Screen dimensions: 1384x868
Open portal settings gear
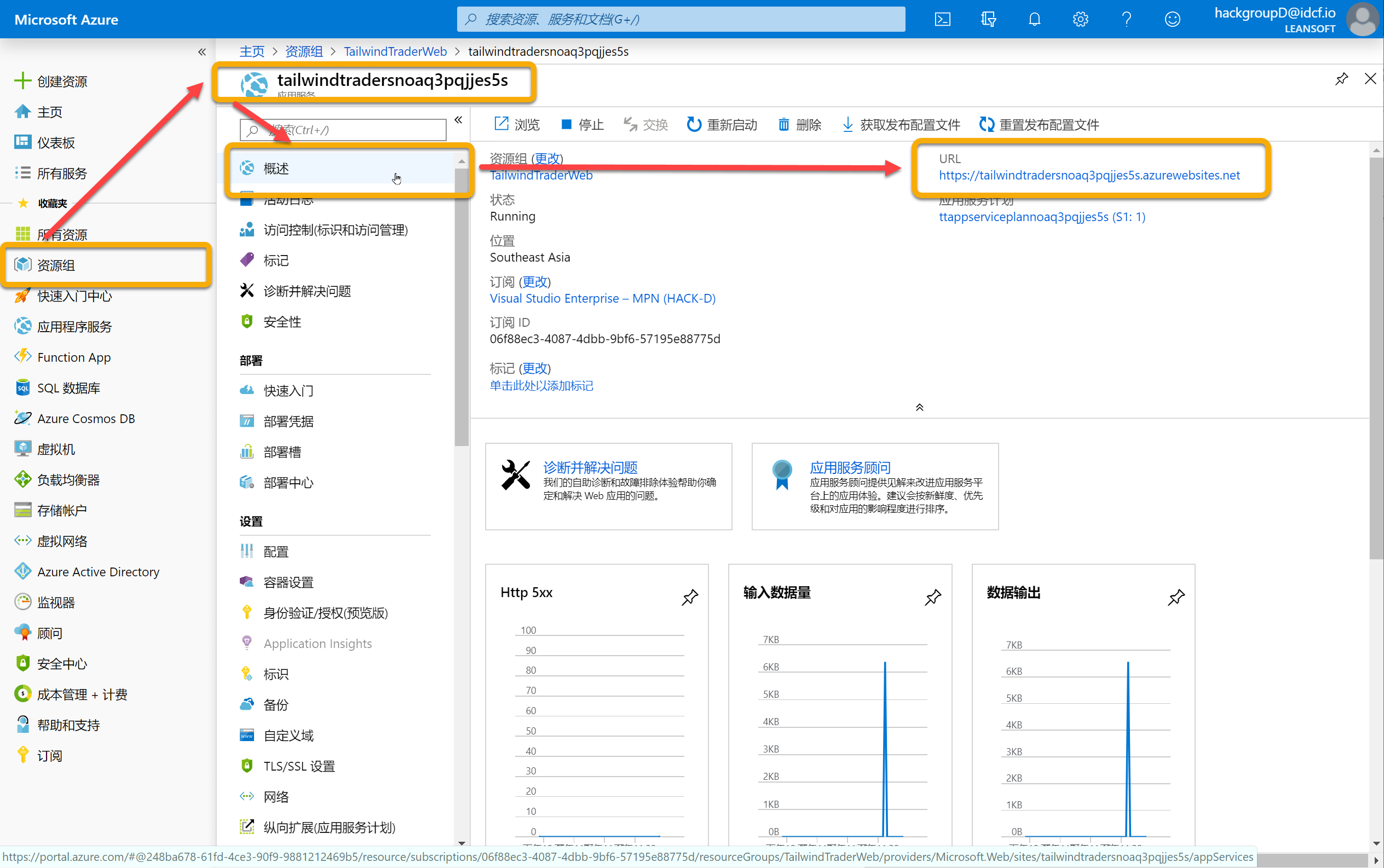click(x=1080, y=20)
